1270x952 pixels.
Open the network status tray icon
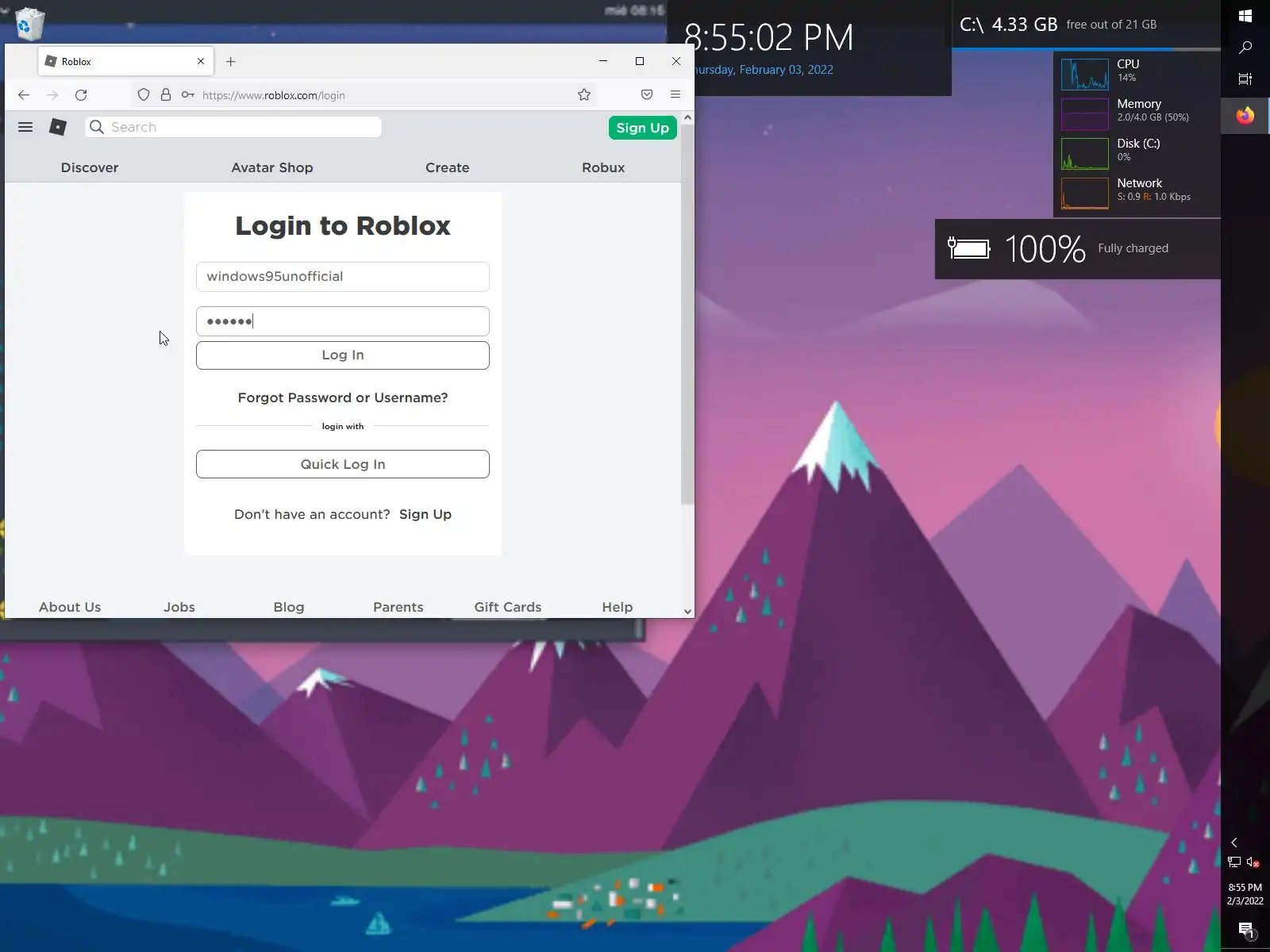(1234, 862)
